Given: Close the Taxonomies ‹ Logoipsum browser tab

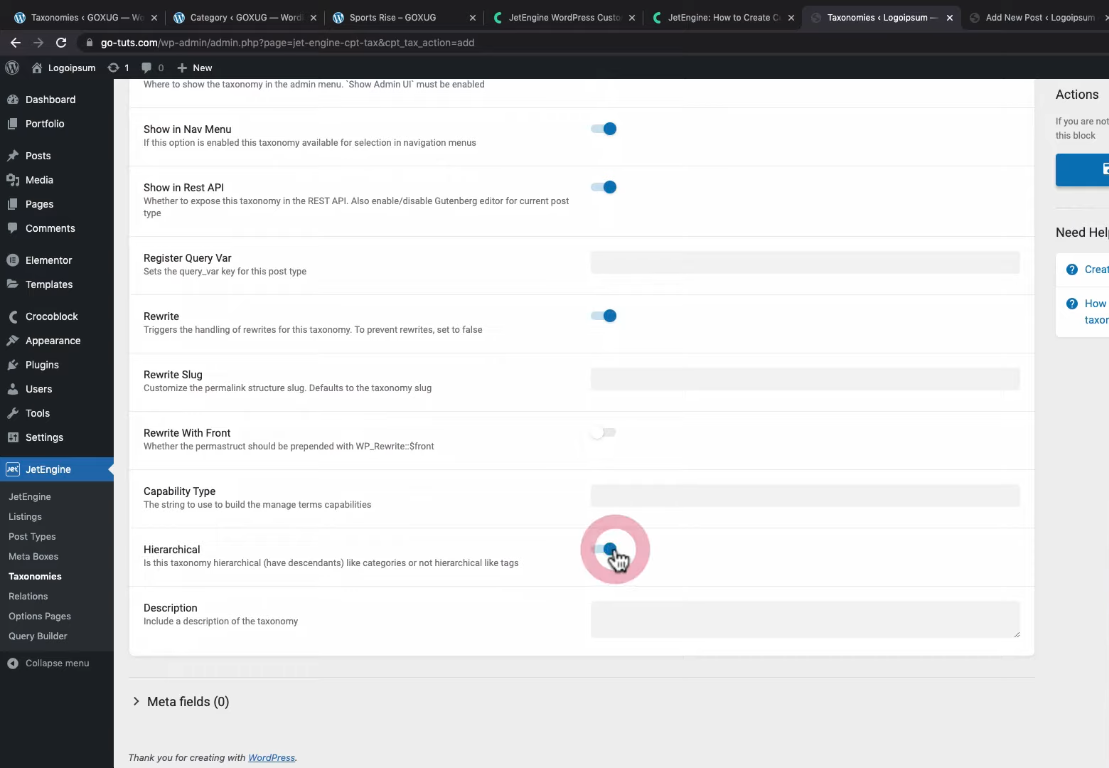Looking at the screenshot, I should (949, 18).
